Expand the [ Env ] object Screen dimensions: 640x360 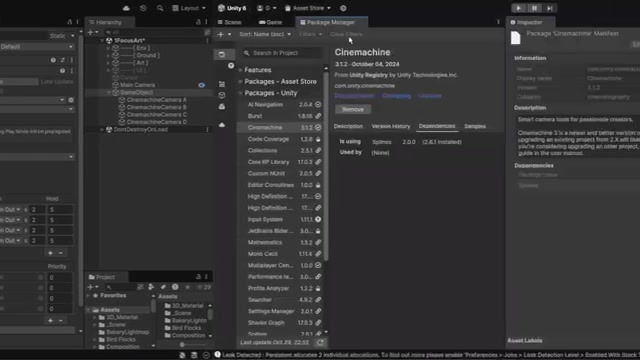(x=108, y=48)
